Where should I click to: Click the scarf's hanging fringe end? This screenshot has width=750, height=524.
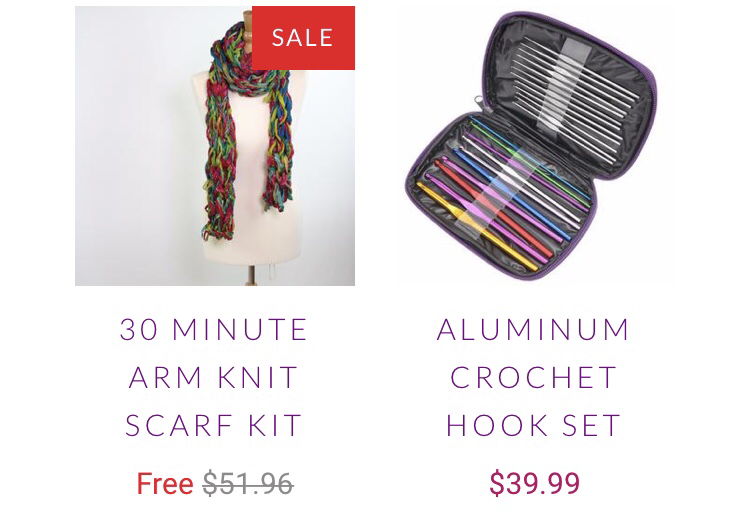click(x=219, y=227)
